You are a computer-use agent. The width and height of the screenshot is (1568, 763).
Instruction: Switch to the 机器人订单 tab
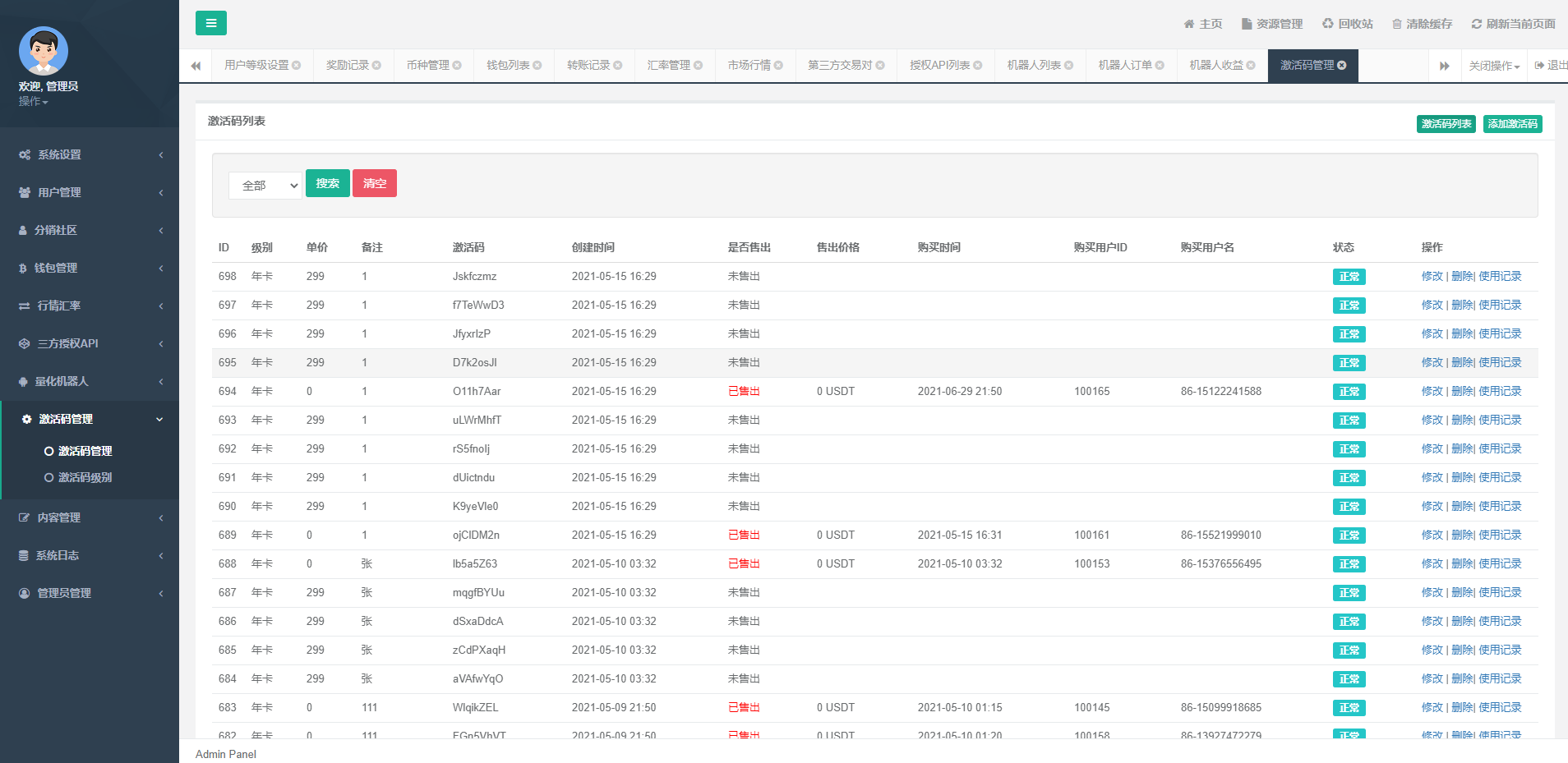pos(1124,66)
